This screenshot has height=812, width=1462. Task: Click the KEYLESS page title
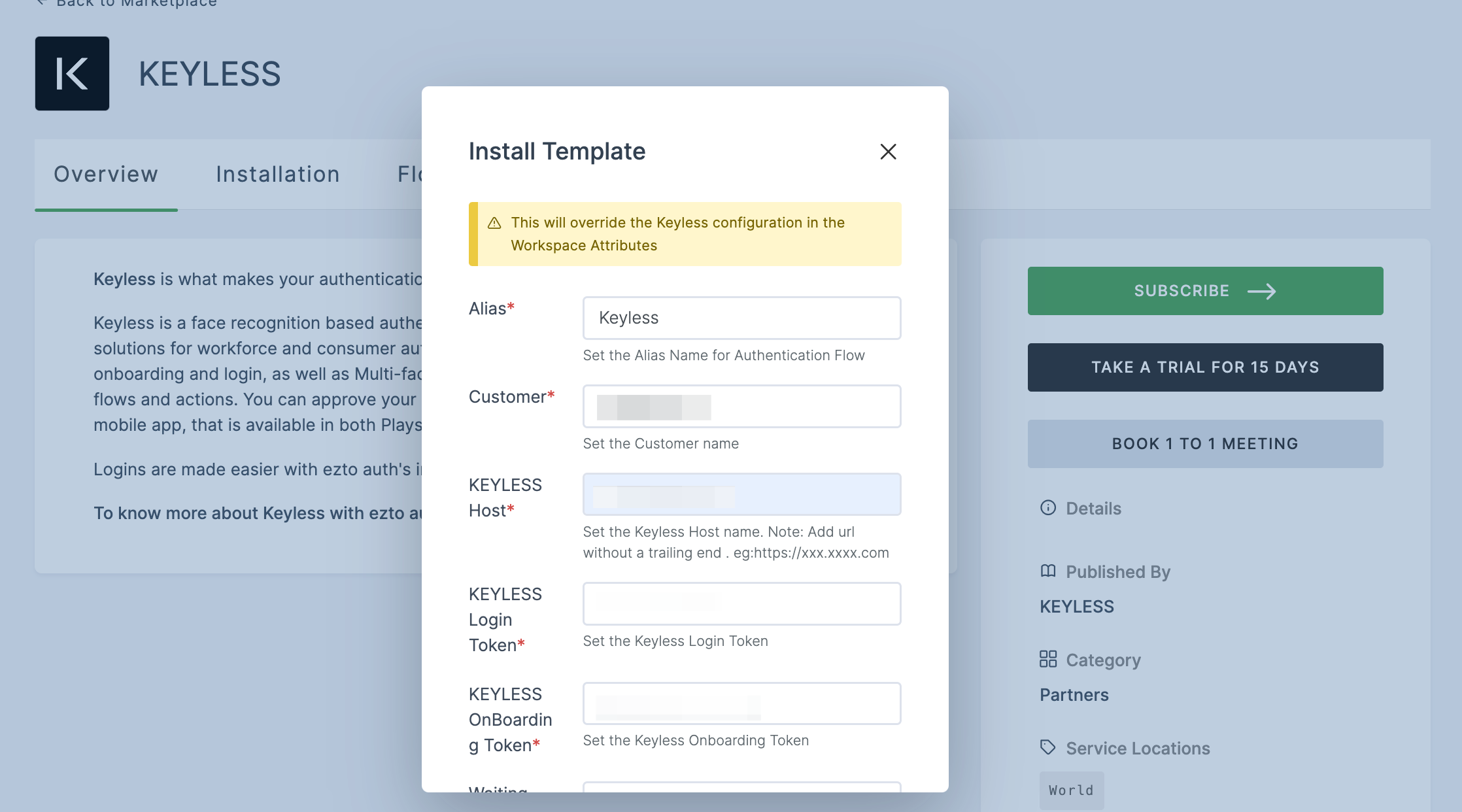(210, 74)
